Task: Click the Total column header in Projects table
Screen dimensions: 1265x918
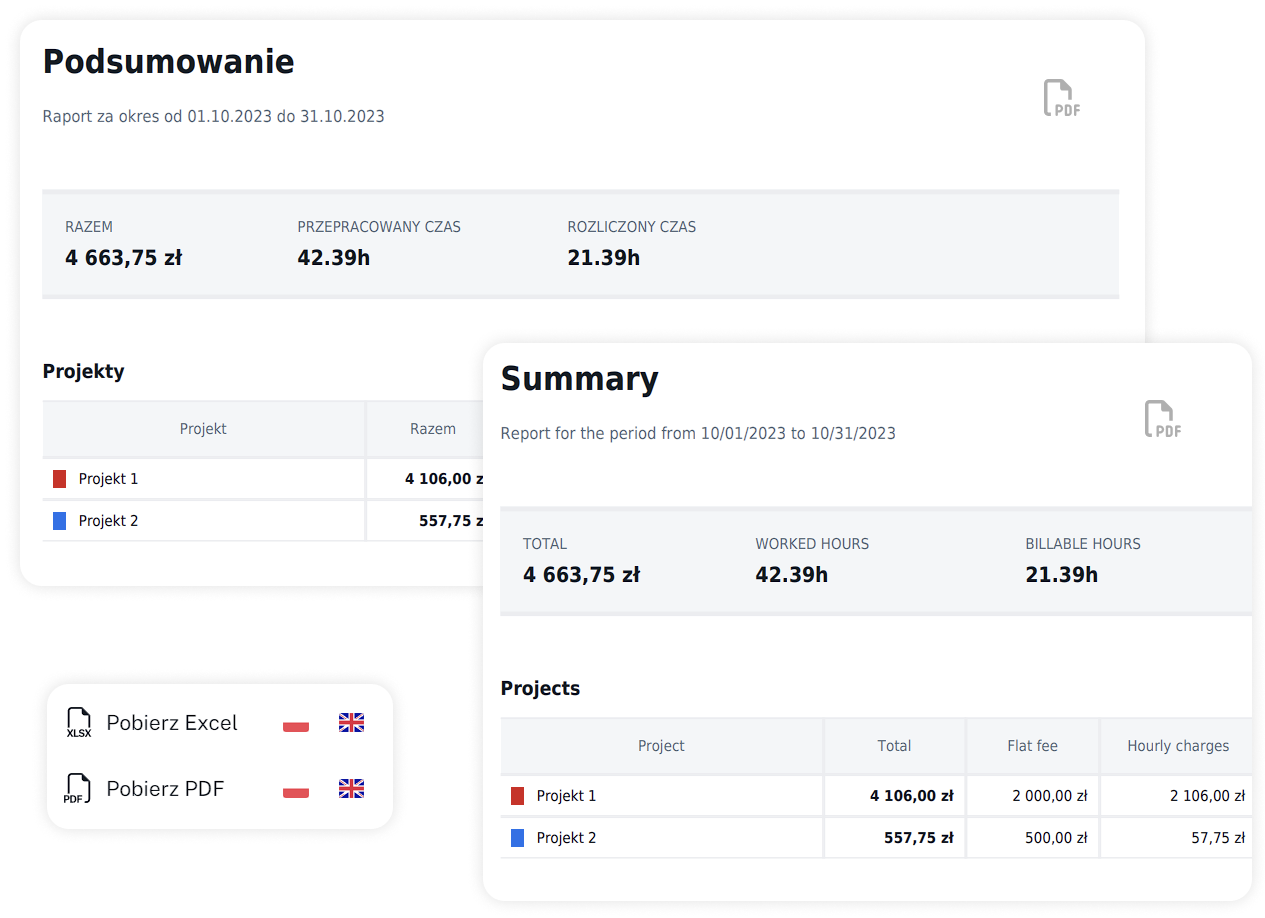Action: (894, 746)
